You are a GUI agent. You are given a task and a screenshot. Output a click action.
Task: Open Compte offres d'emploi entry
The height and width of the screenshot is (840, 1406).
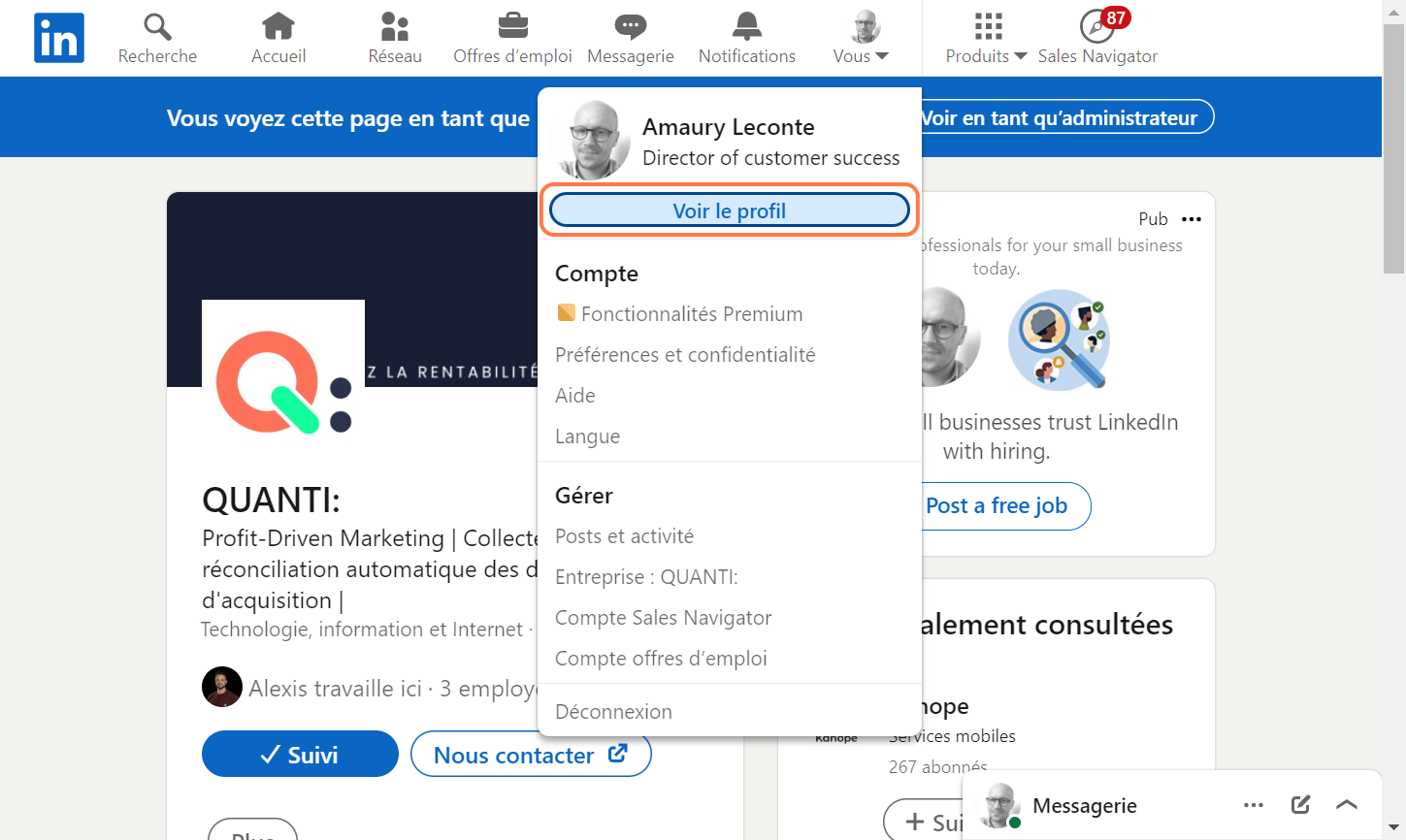pyautogui.click(x=661, y=659)
